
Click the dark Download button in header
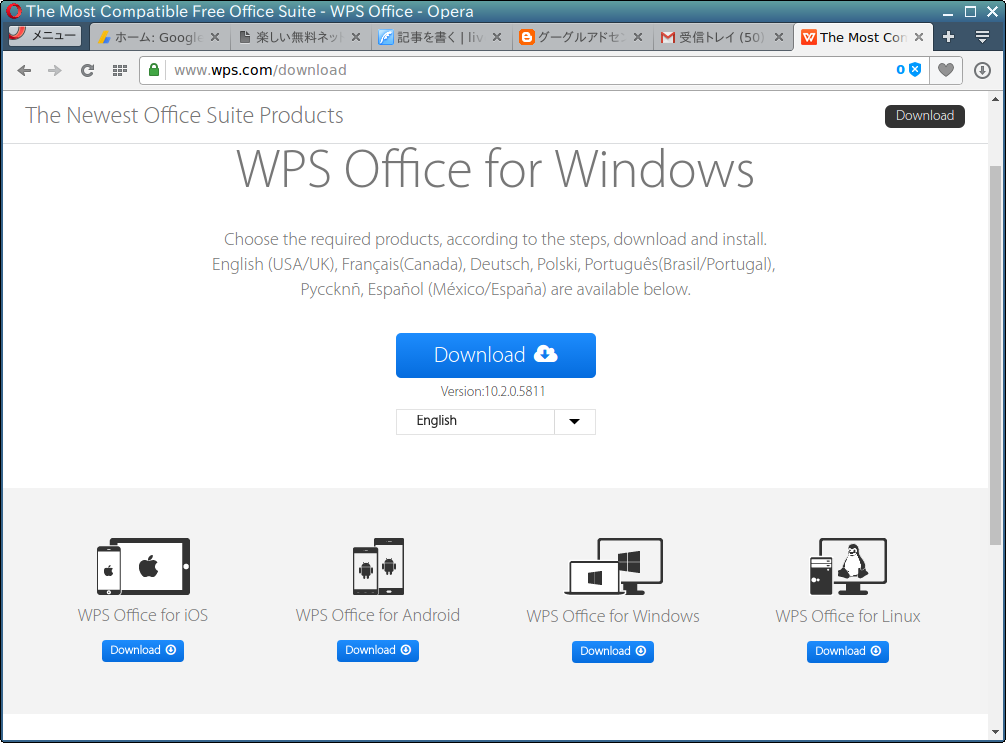[925, 116]
